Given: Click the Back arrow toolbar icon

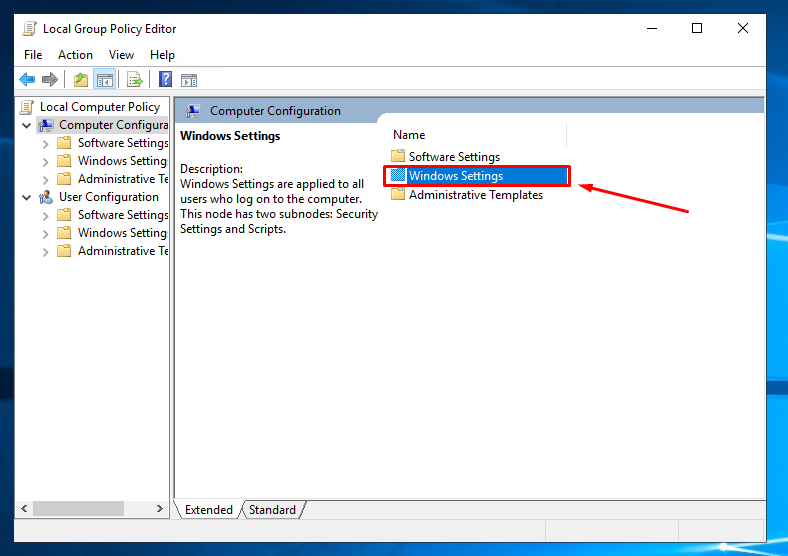Looking at the screenshot, I should click(x=27, y=79).
